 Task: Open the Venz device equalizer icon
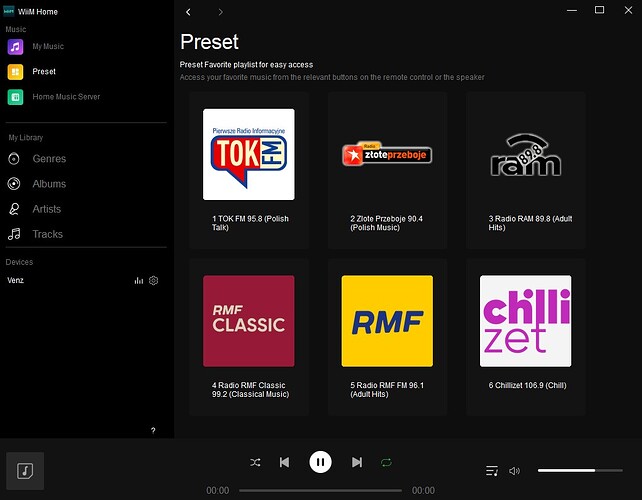[139, 281]
